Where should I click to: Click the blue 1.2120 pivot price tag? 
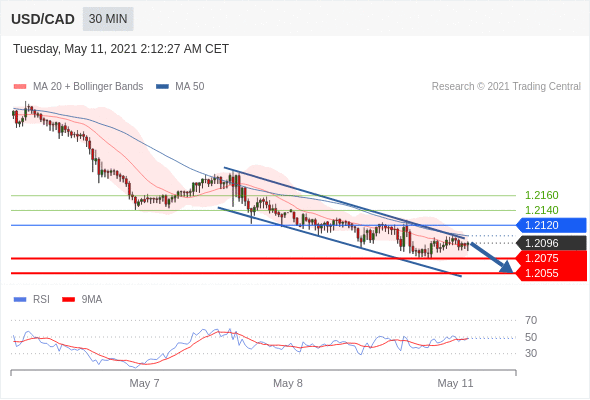coord(551,225)
